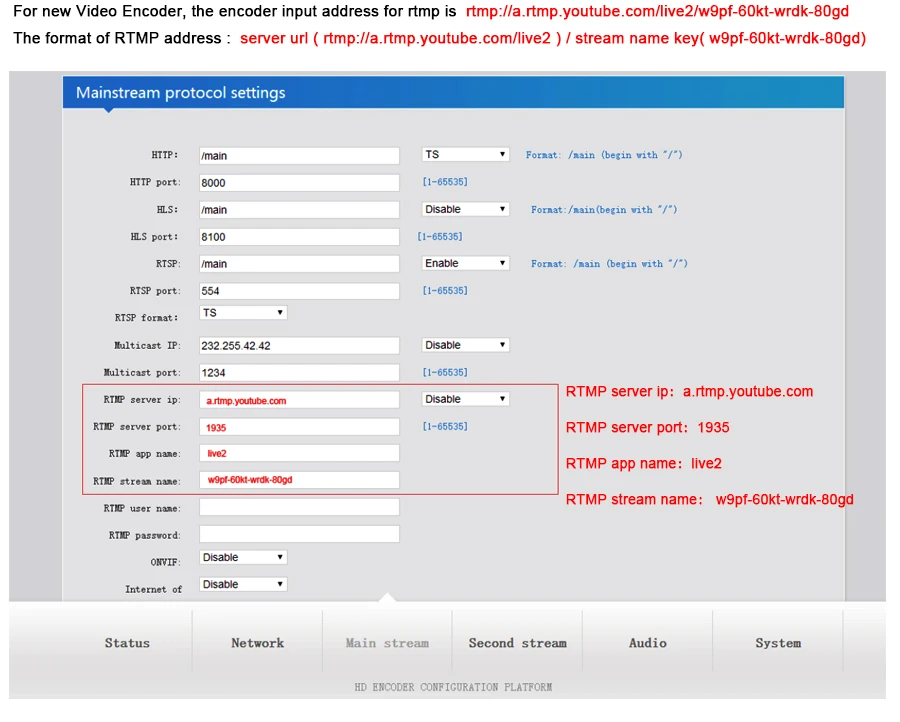Open the Audio tab
The height and width of the screenshot is (722, 900).
coord(647,643)
